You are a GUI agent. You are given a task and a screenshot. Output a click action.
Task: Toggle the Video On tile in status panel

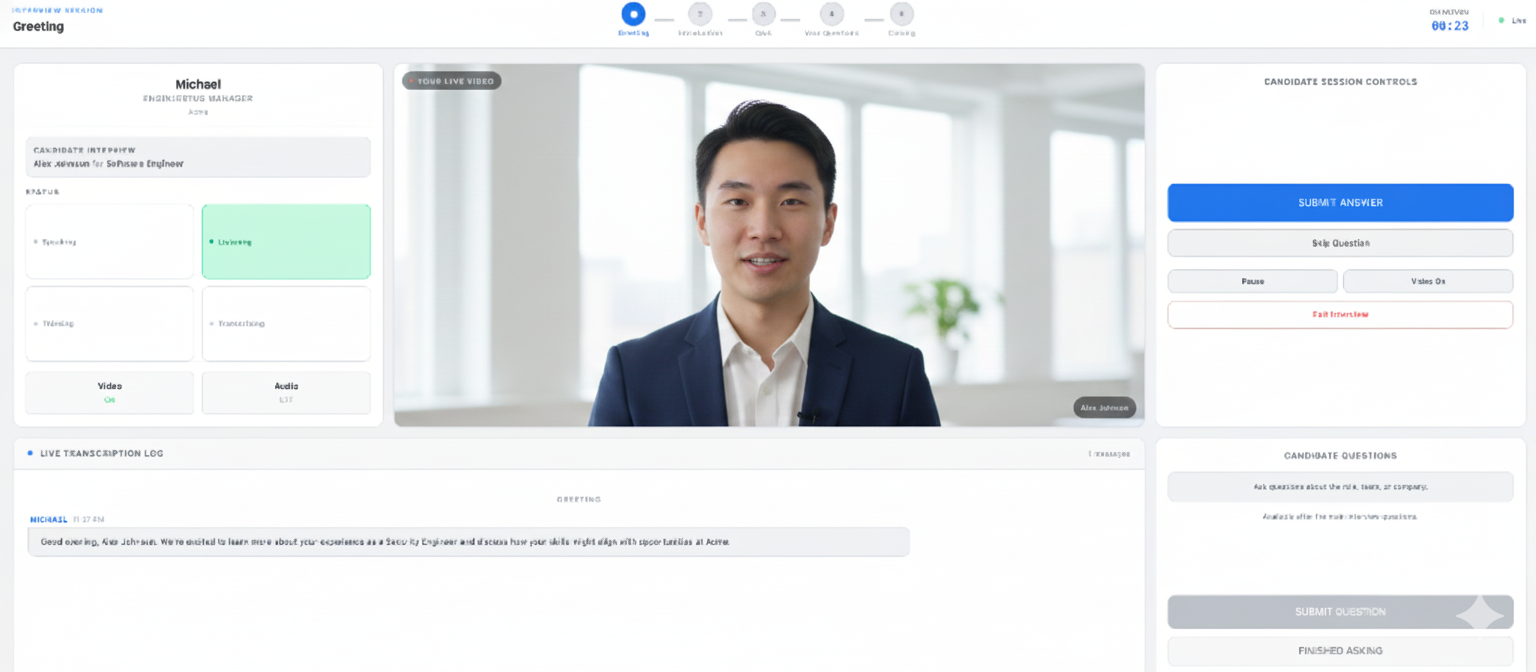[110, 392]
